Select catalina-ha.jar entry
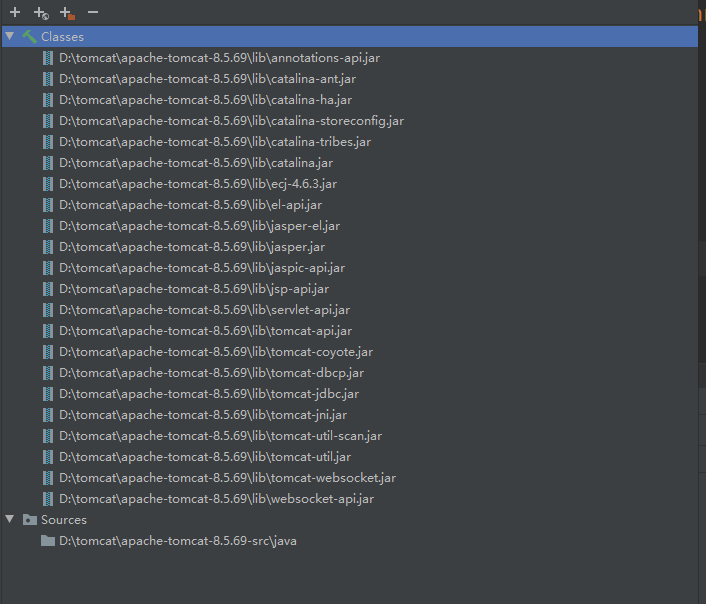This screenshot has width=706, height=604. [x=205, y=100]
